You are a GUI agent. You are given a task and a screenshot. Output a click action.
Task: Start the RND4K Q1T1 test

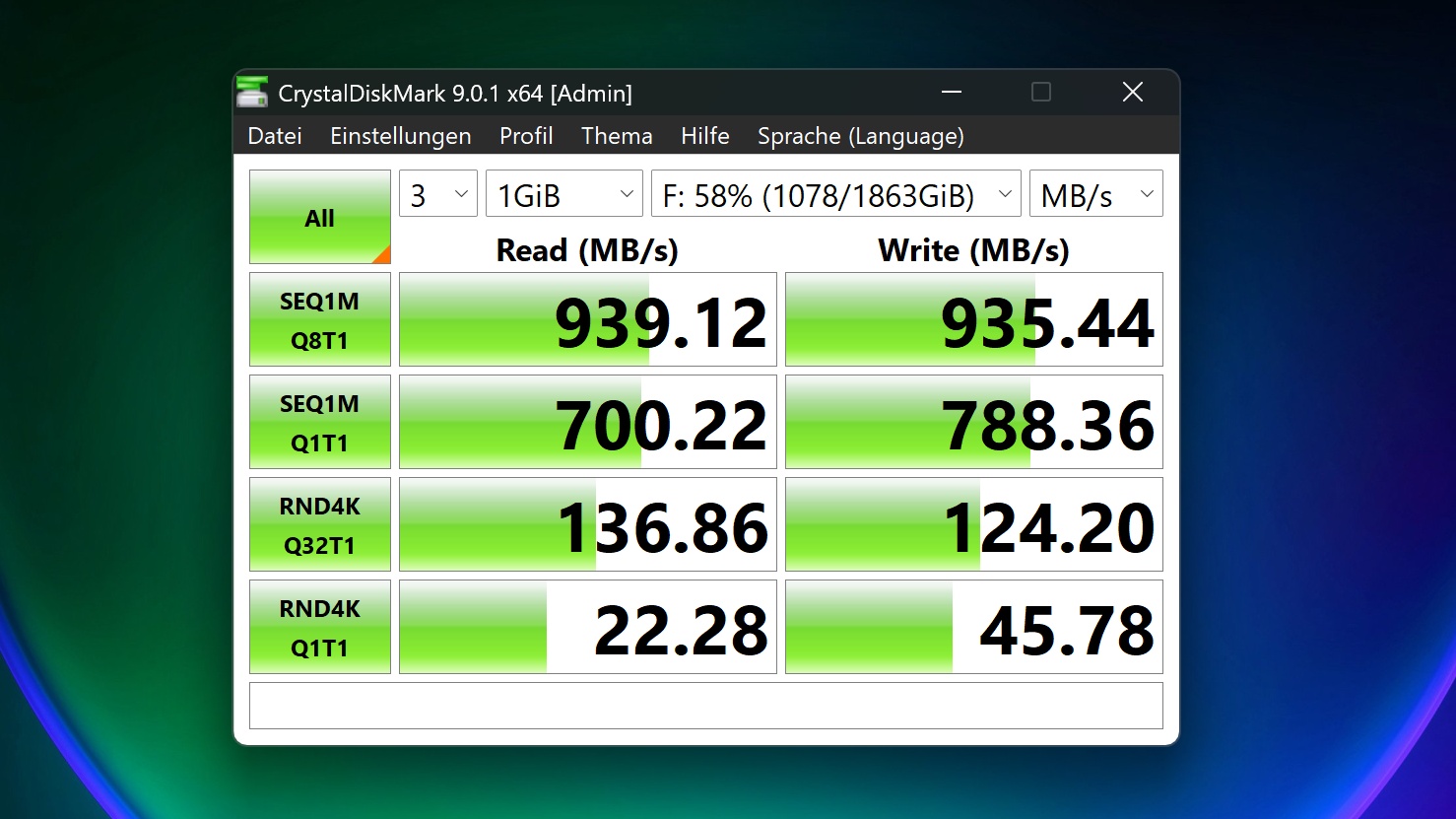tap(319, 628)
